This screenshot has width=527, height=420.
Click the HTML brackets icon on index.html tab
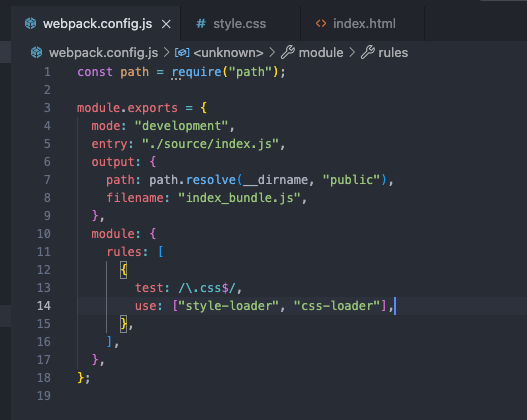321,24
